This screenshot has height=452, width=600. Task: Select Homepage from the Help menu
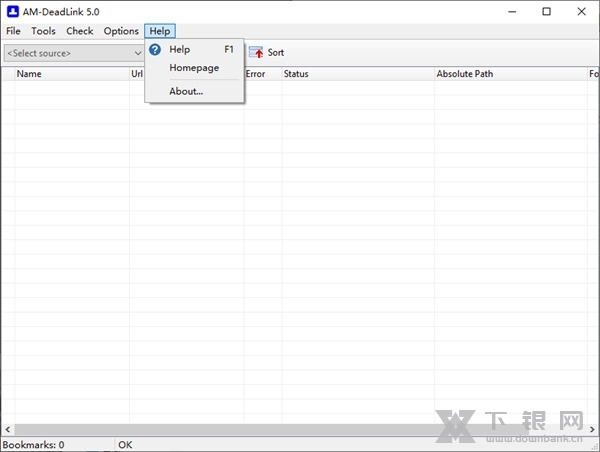(x=194, y=68)
